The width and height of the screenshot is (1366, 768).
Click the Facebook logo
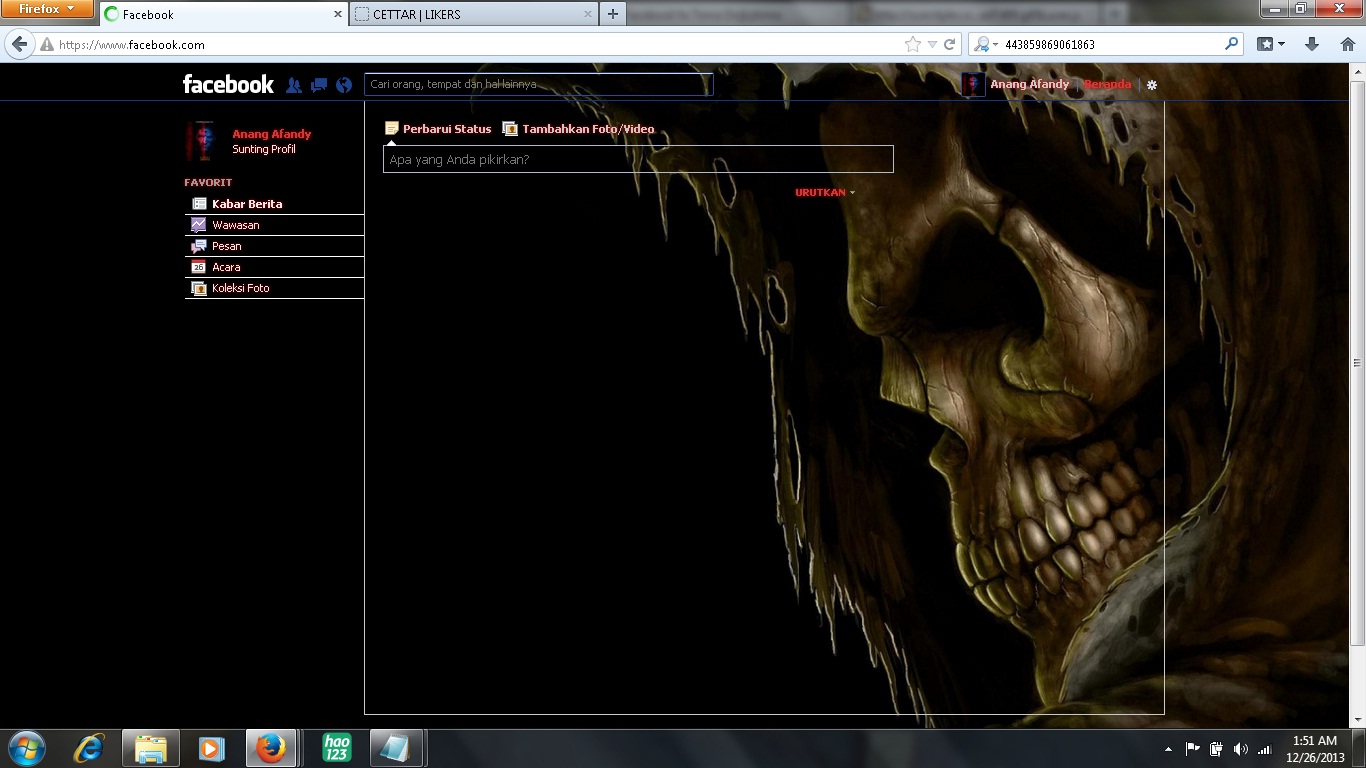pos(228,84)
